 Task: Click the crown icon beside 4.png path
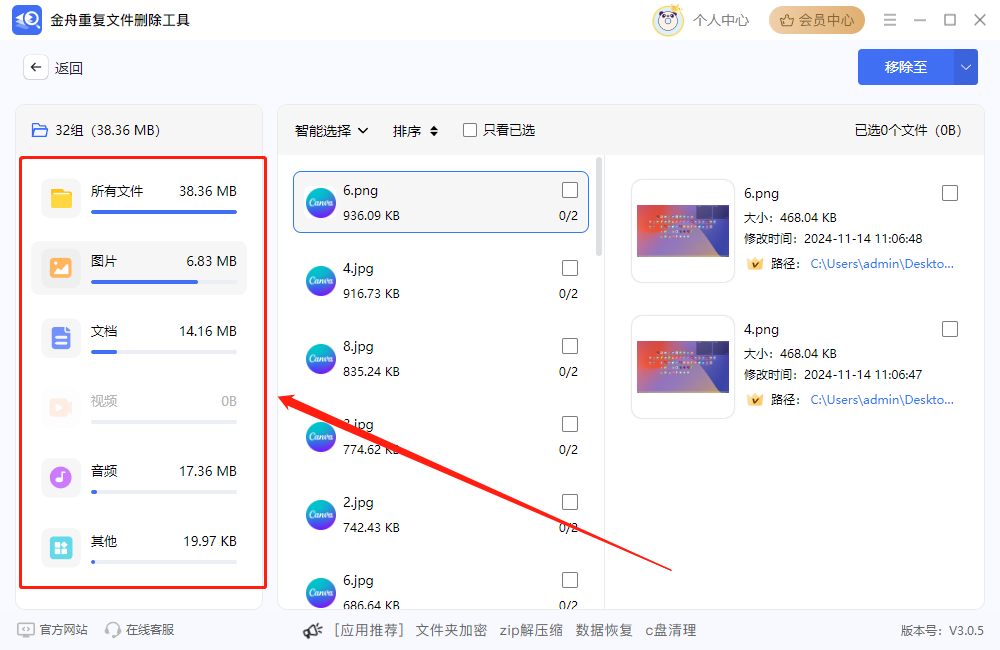pos(754,399)
